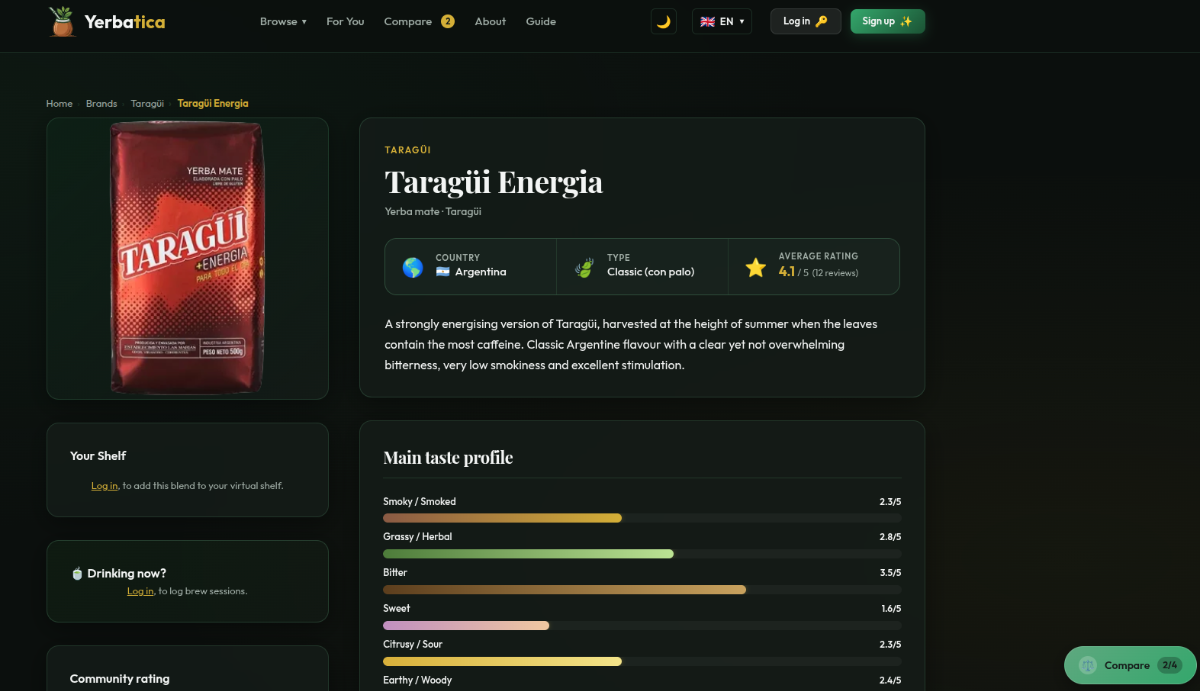Open the Taragüi breadcrumb link
This screenshot has width=1200, height=691.
click(147, 103)
